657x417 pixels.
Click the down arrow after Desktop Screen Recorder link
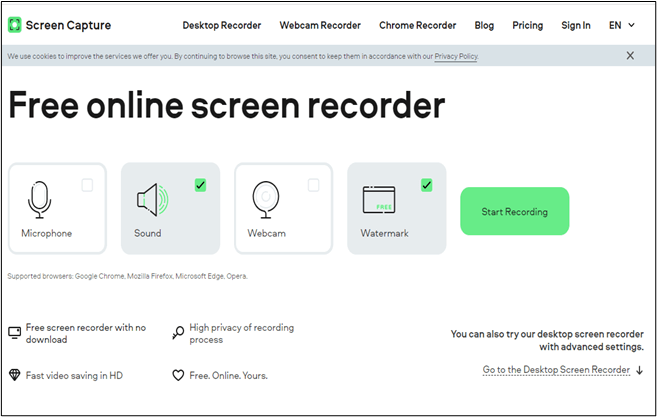tap(639, 370)
